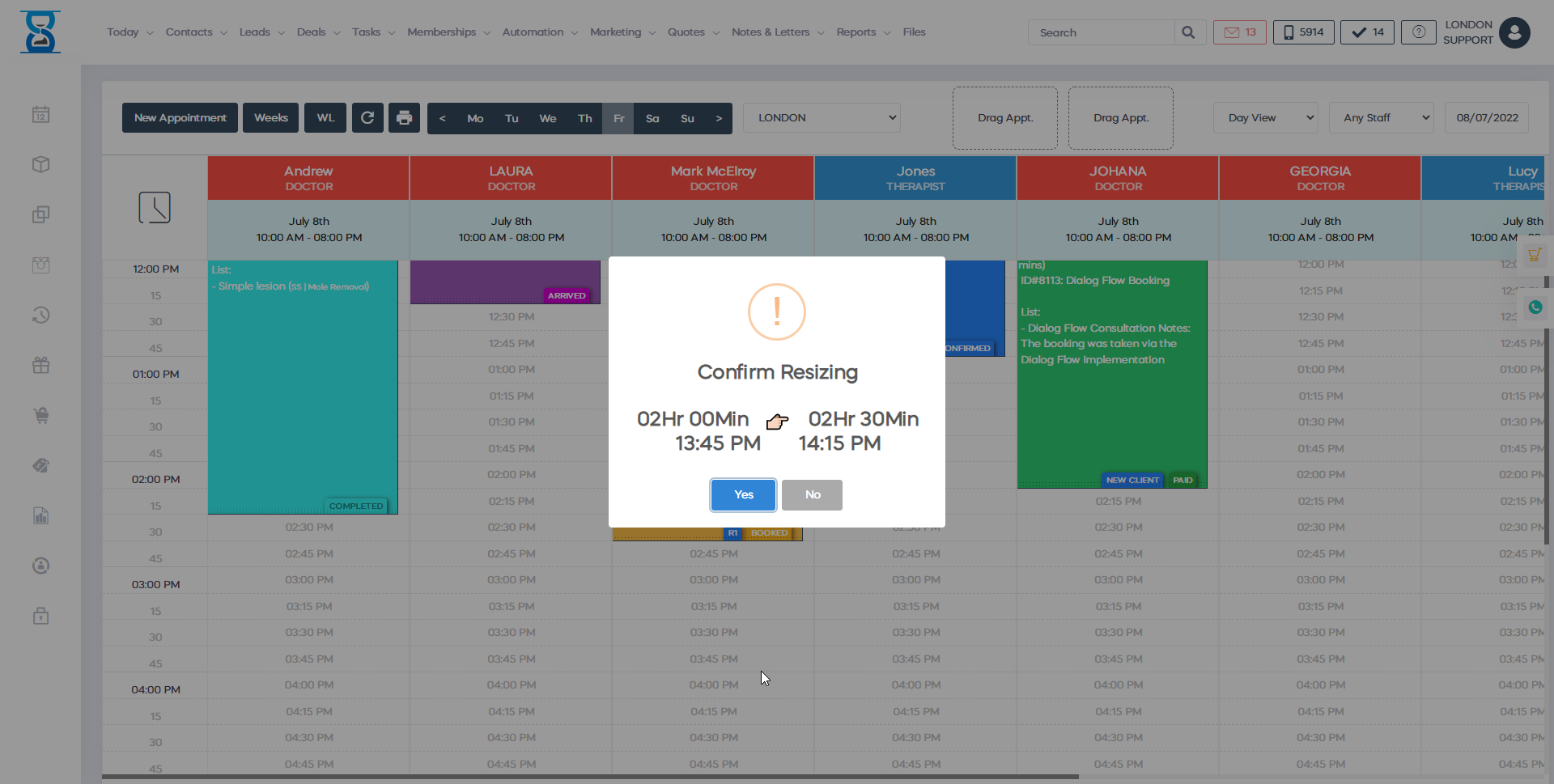Refresh the calendar view
The height and width of the screenshot is (784, 1554).
367,117
